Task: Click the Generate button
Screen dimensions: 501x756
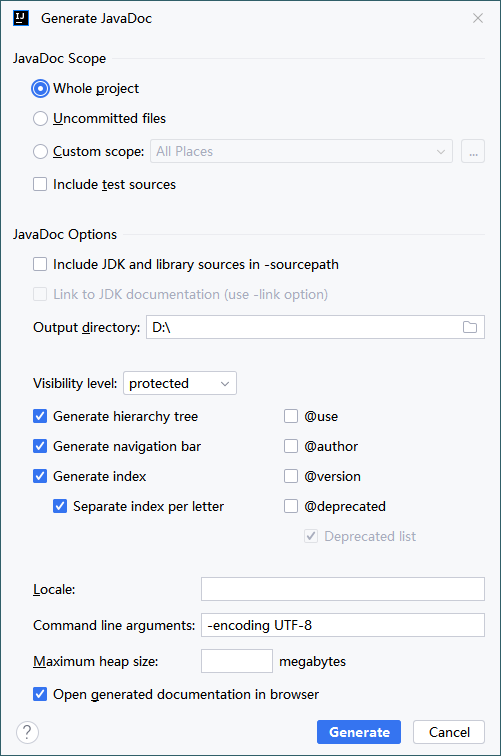Action: pyautogui.click(x=359, y=732)
